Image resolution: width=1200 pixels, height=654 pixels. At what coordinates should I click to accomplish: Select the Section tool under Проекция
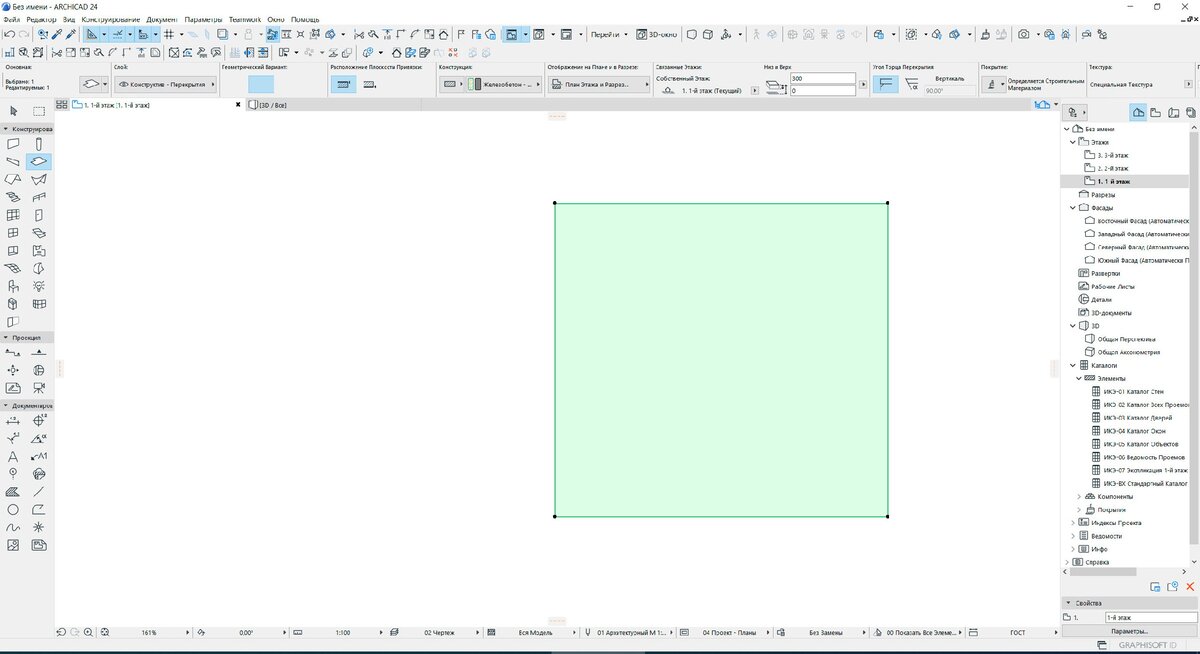pyautogui.click(x=13, y=352)
